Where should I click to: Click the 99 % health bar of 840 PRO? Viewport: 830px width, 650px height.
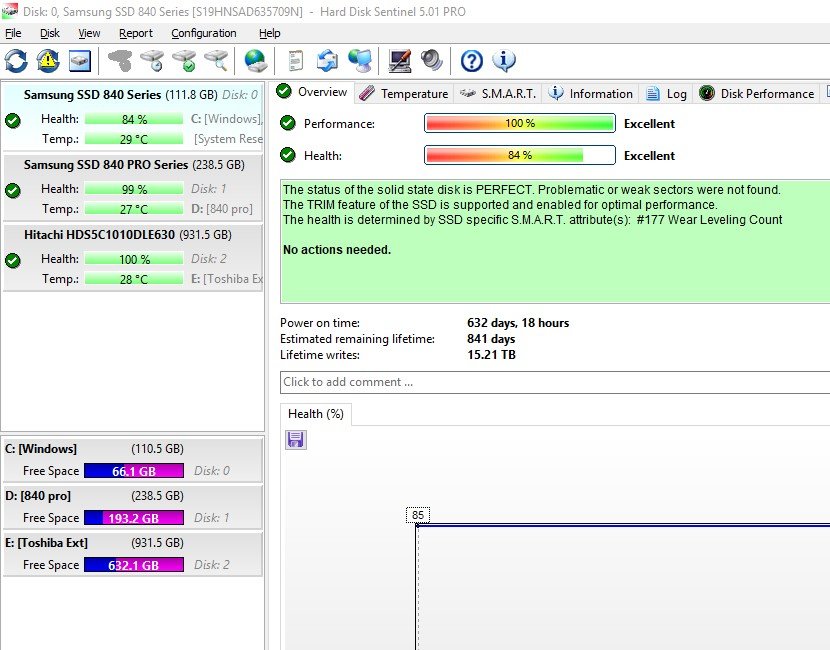point(134,189)
